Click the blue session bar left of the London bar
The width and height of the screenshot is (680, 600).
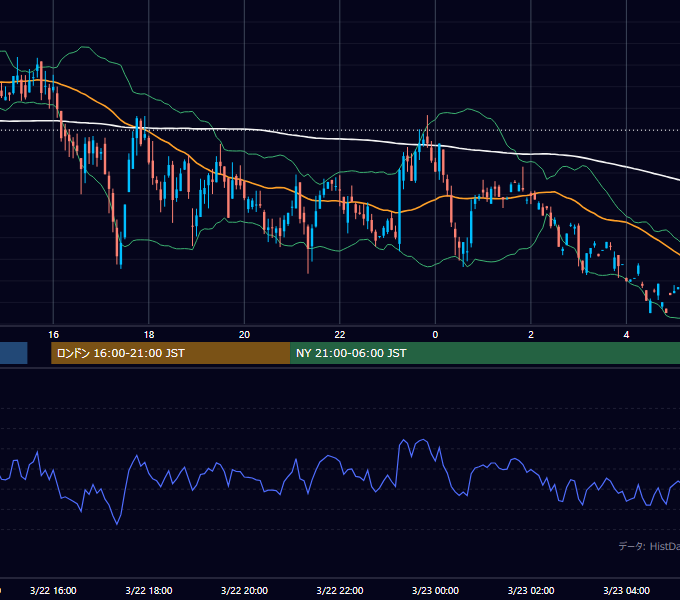point(13,353)
